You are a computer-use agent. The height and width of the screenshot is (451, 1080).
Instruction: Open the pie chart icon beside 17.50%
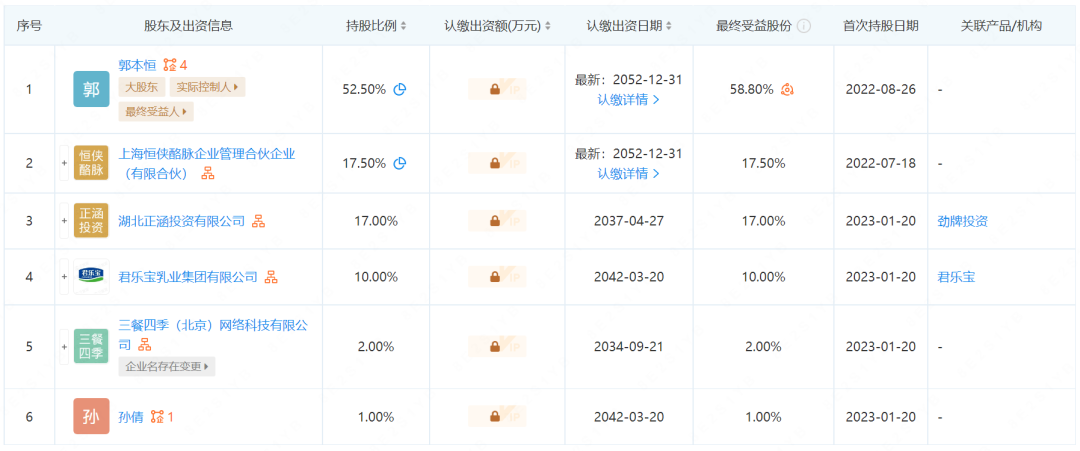click(399, 163)
